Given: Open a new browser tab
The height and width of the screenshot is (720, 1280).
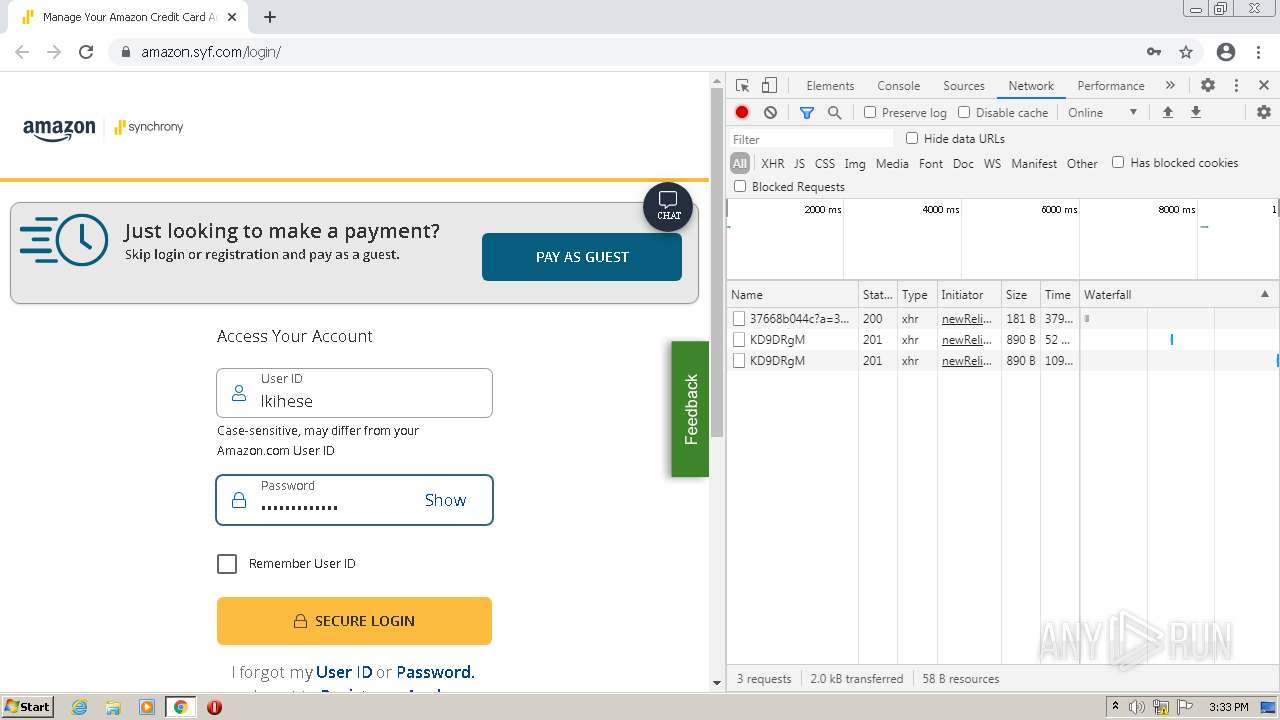Looking at the screenshot, I should click(270, 17).
